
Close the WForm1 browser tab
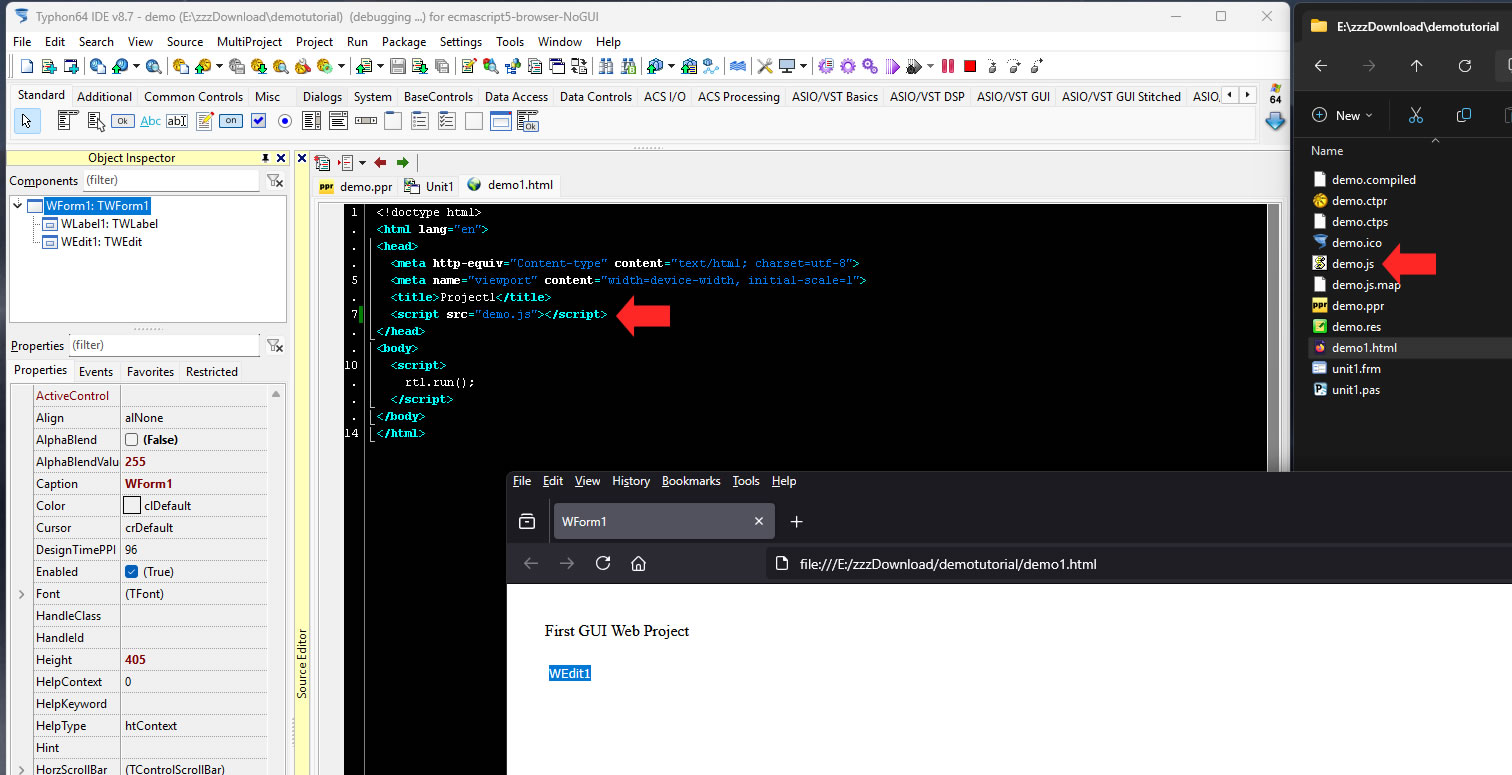click(x=758, y=521)
